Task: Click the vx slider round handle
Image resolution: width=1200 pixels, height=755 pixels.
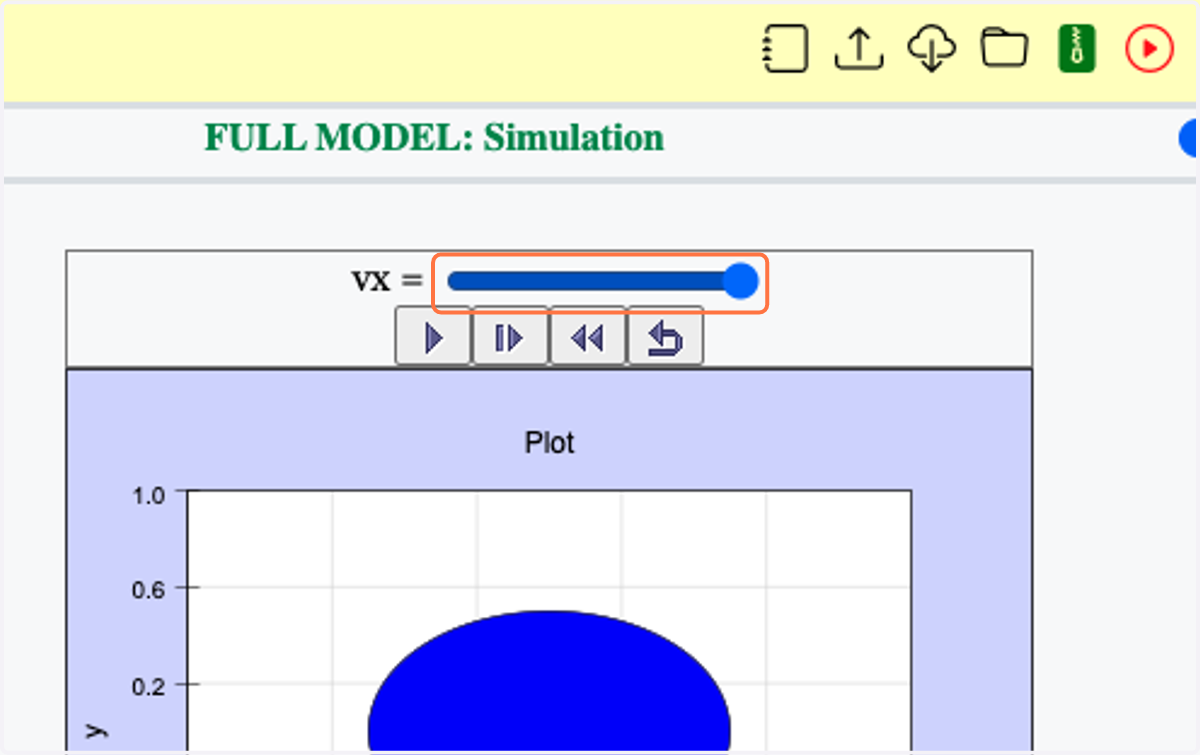Action: [x=740, y=281]
